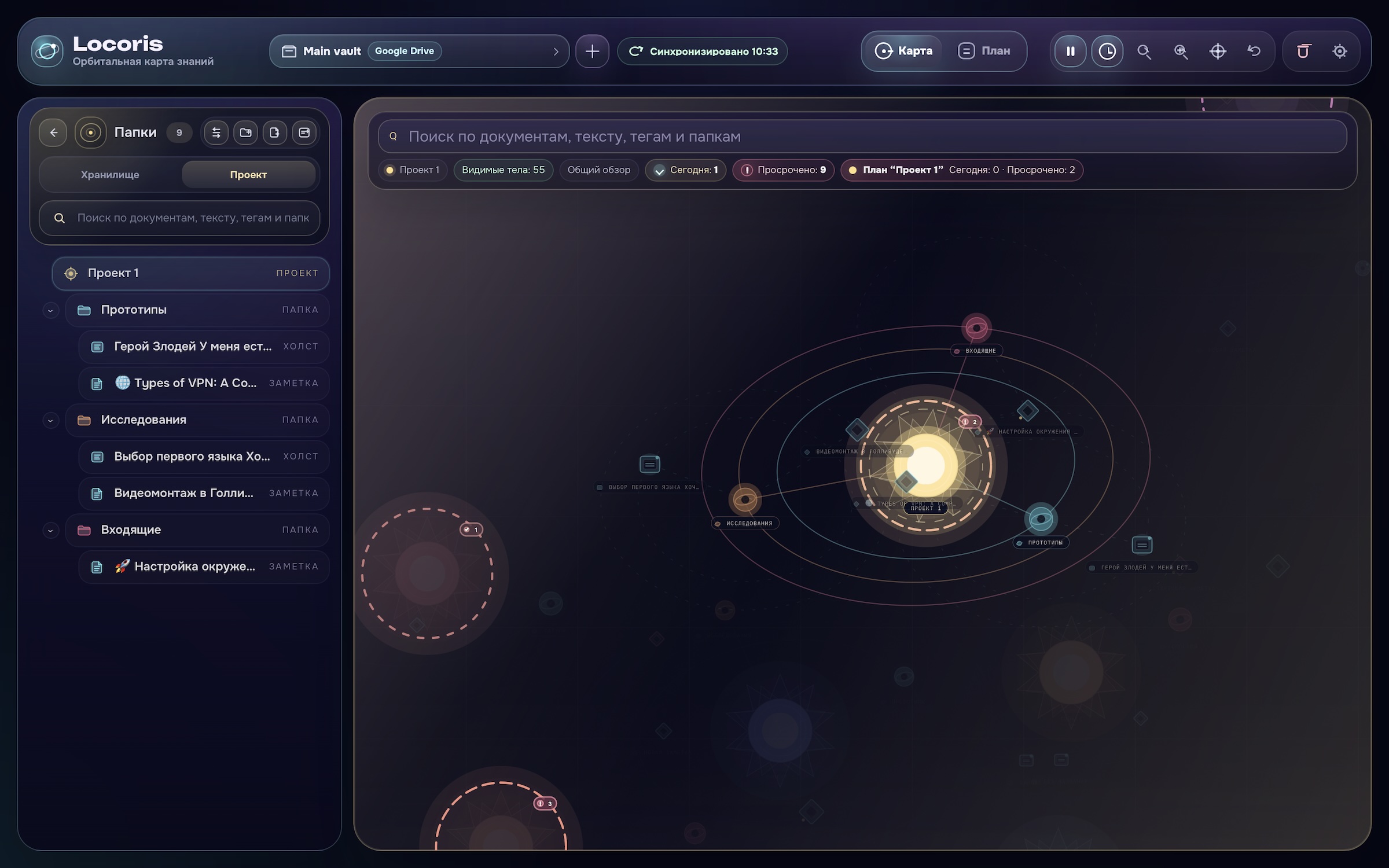This screenshot has height=868, width=1389.
Task: Open the trash bin icon
Action: tap(1303, 52)
